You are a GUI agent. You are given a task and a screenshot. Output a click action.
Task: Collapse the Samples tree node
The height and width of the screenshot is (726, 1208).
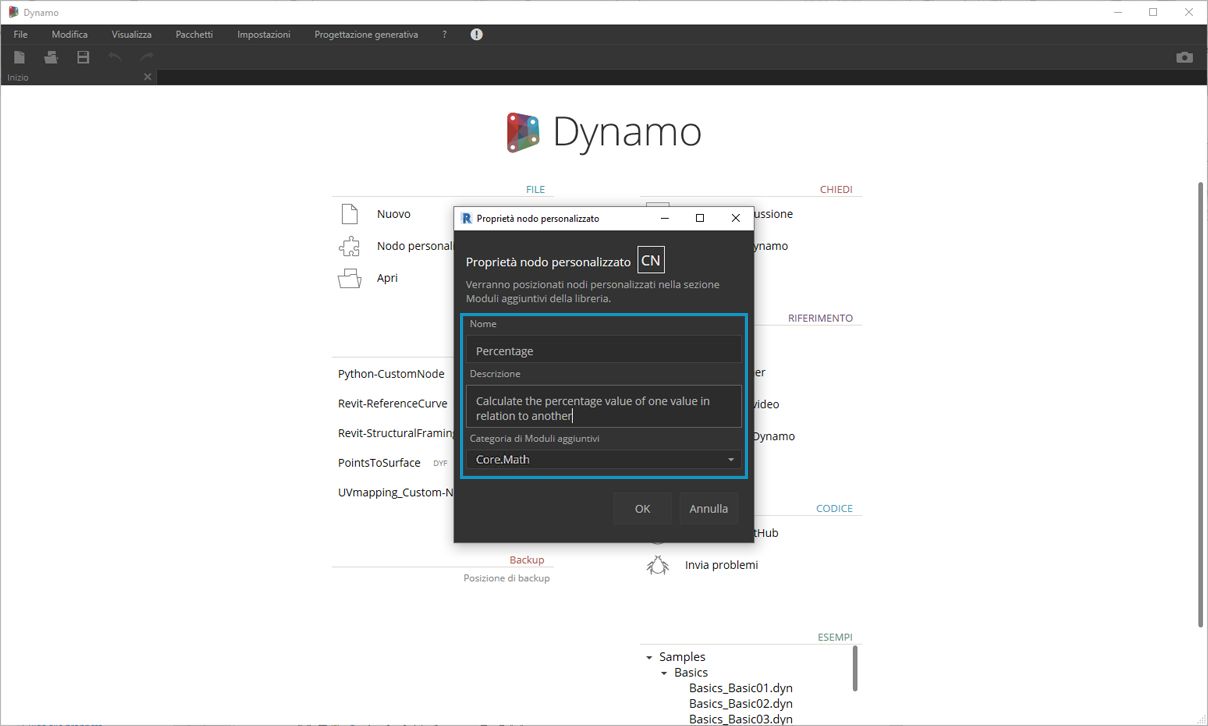click(x=649, y=657)
